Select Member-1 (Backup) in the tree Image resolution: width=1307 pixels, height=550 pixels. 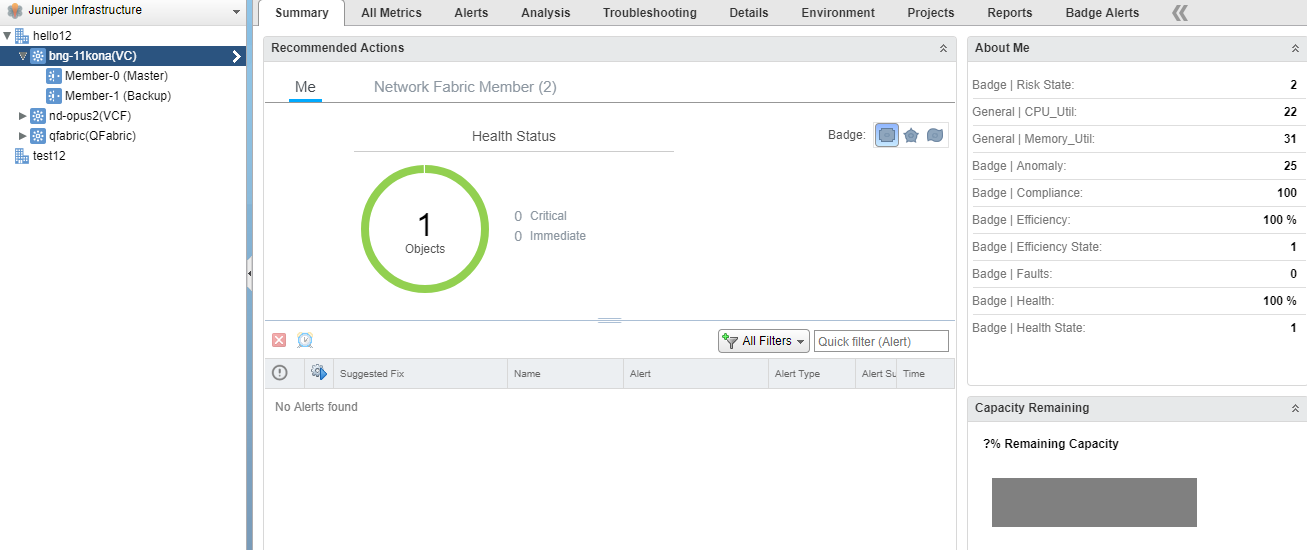[x=118, y=96]
